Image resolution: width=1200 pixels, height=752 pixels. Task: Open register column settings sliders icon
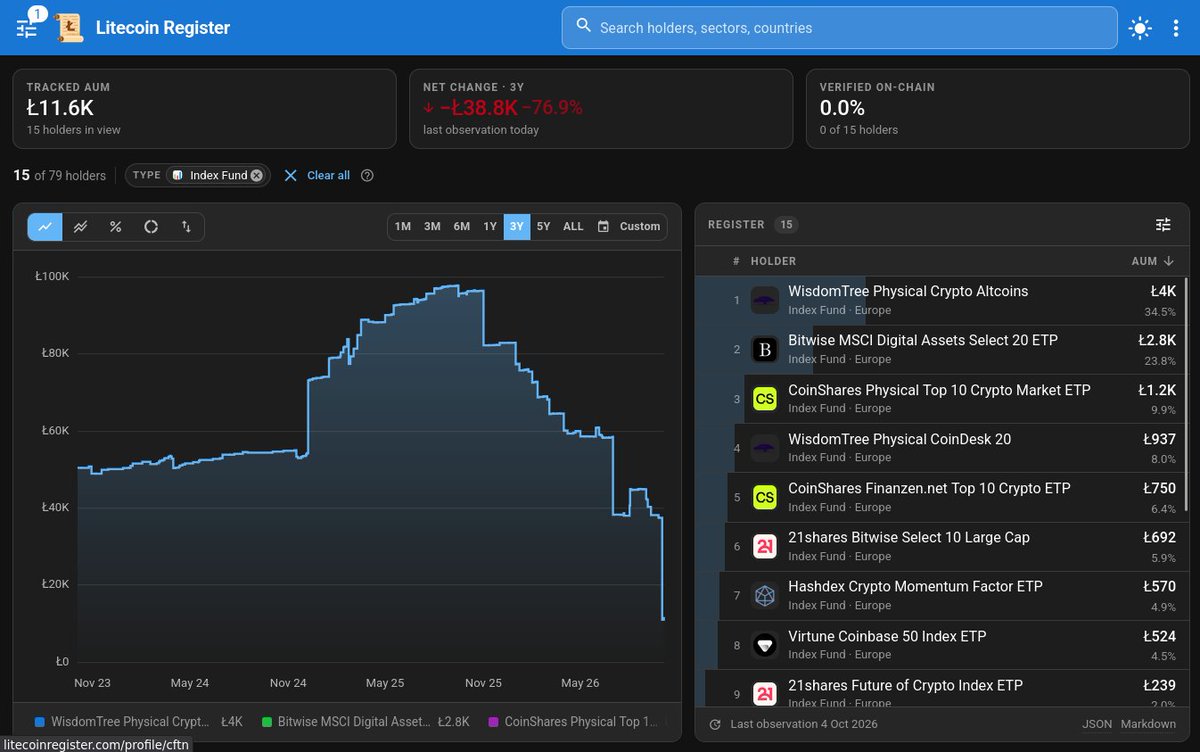pos(1163,225)
